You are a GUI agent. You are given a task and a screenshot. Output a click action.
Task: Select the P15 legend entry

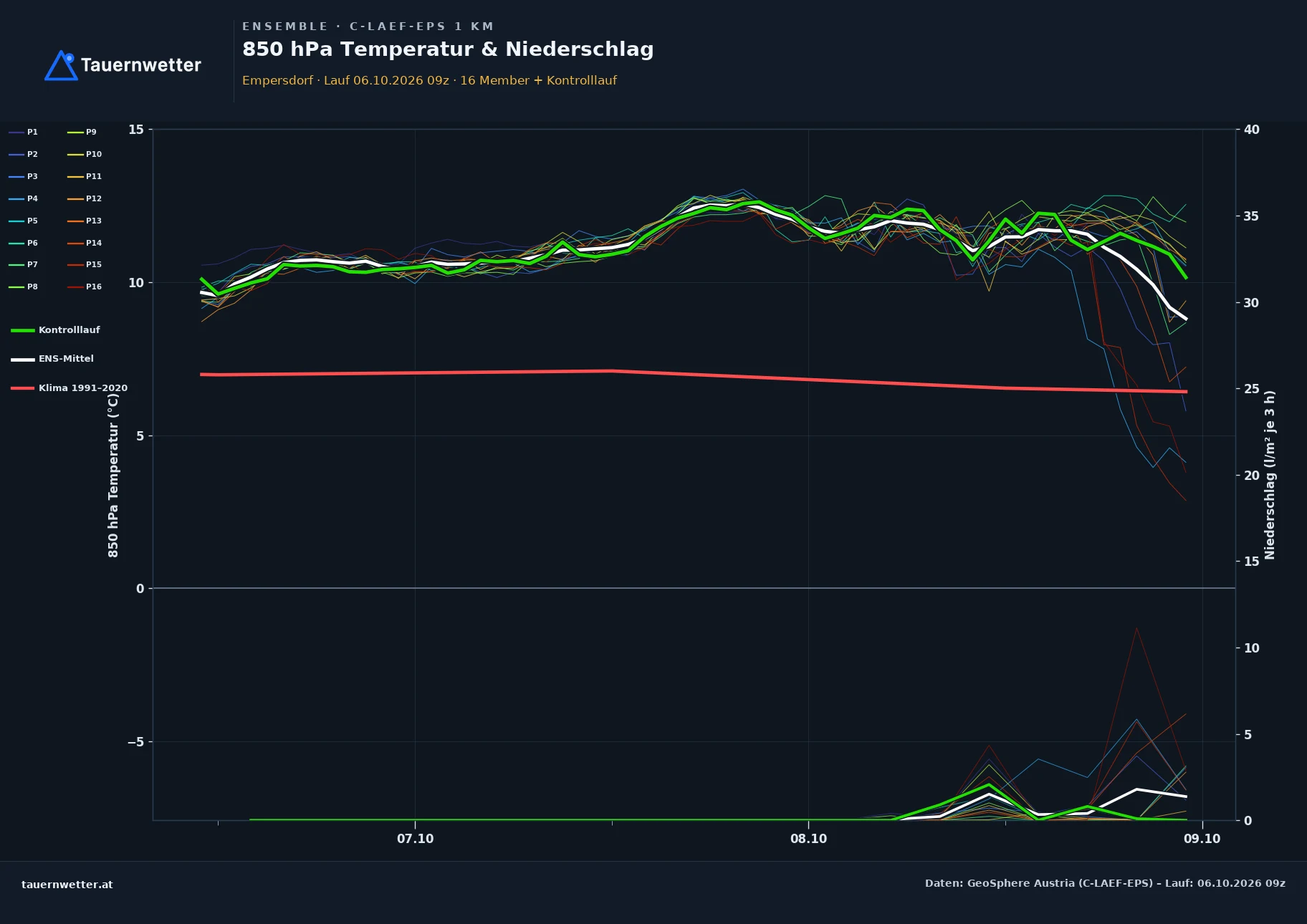point(85,264)
